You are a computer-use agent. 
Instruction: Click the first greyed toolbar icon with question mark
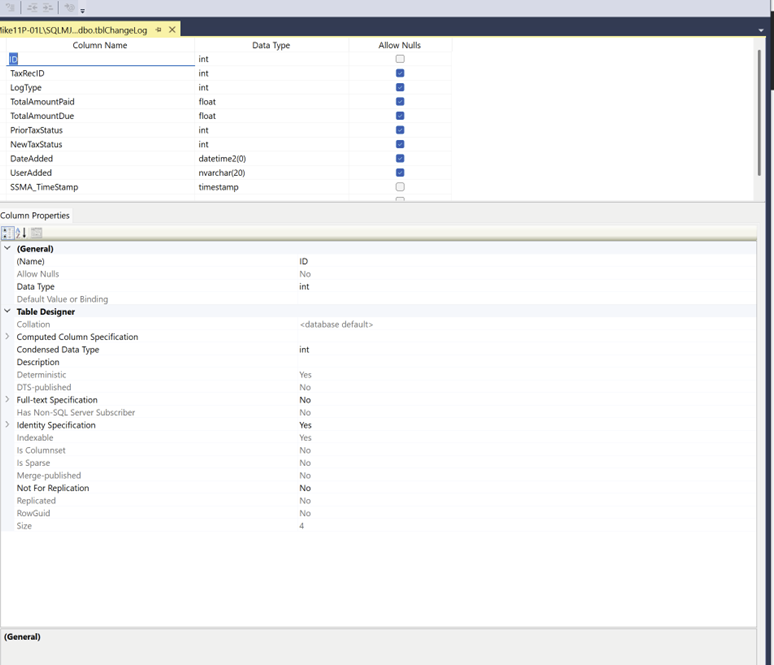pos(10,7)
